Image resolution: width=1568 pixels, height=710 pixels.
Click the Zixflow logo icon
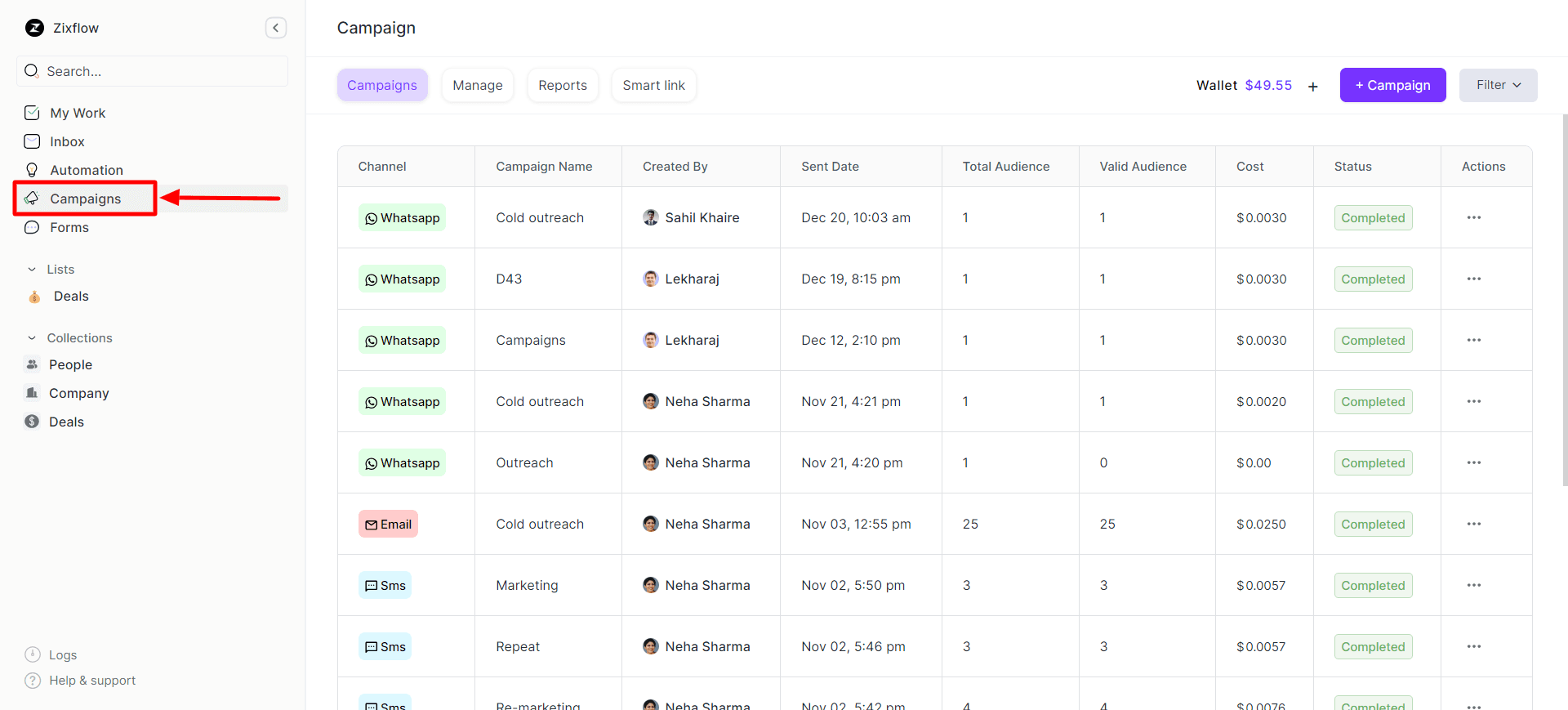[34, 28]
